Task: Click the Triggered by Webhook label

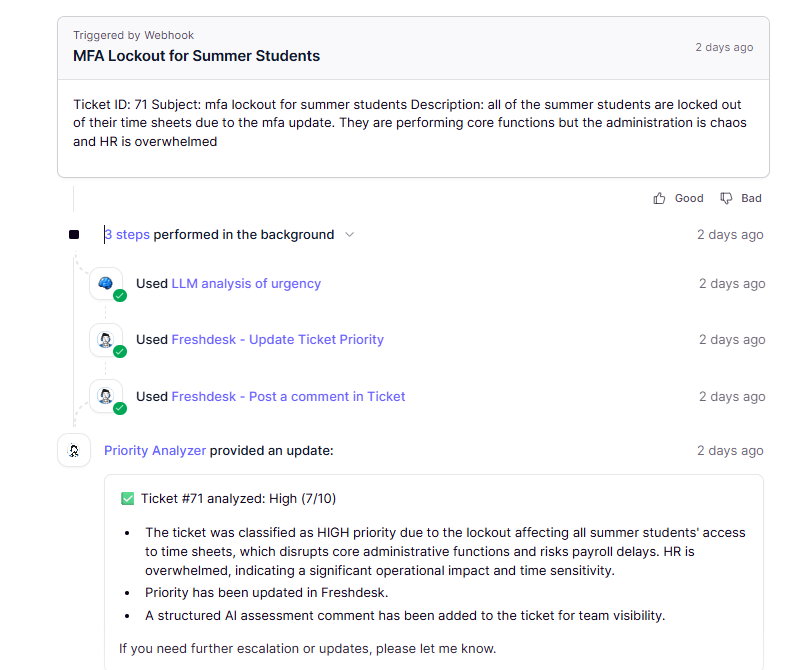Action: pos(133,35)
